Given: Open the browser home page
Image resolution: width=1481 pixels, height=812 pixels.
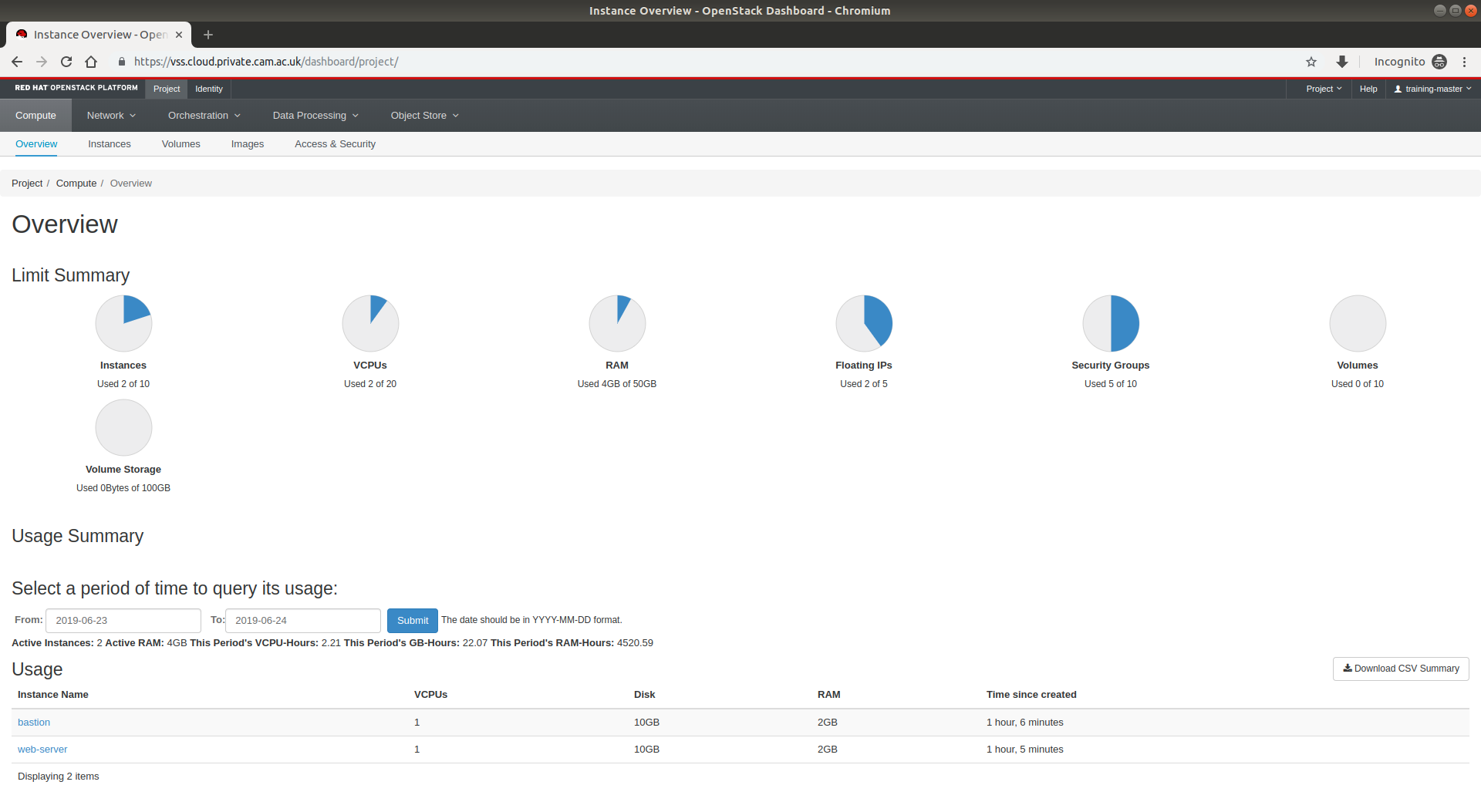Looking at the screenshot, I should [90, 62].
